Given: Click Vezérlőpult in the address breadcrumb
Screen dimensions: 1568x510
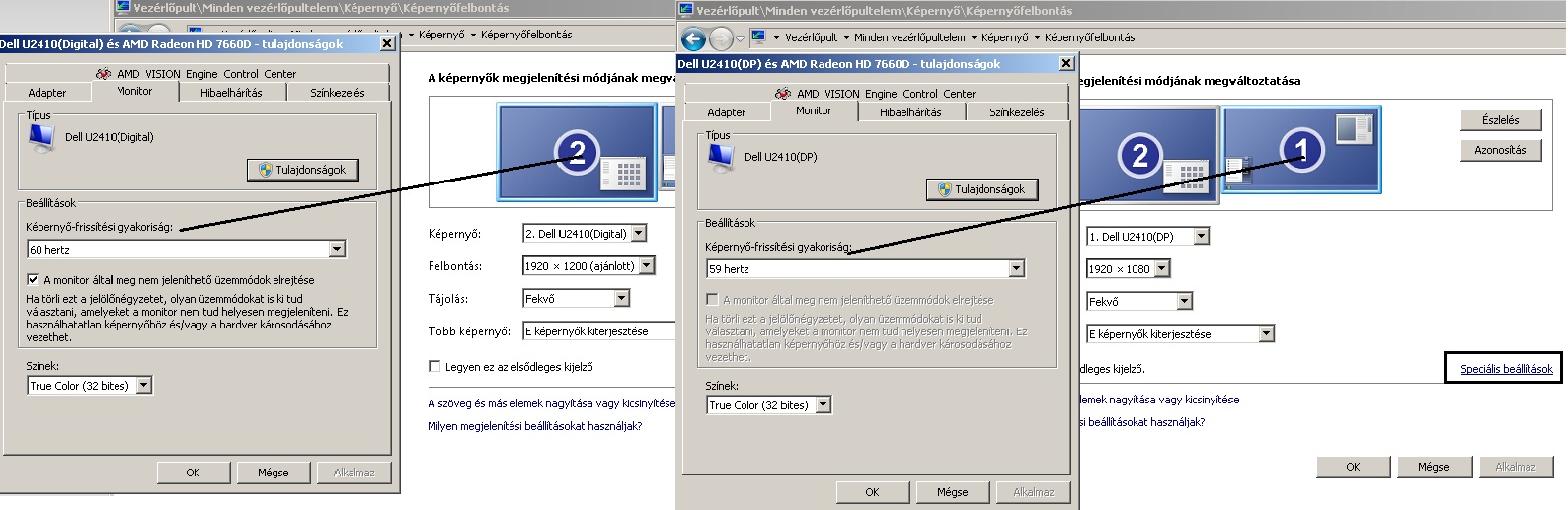Looking at the screenshot, I should point(811,37).
